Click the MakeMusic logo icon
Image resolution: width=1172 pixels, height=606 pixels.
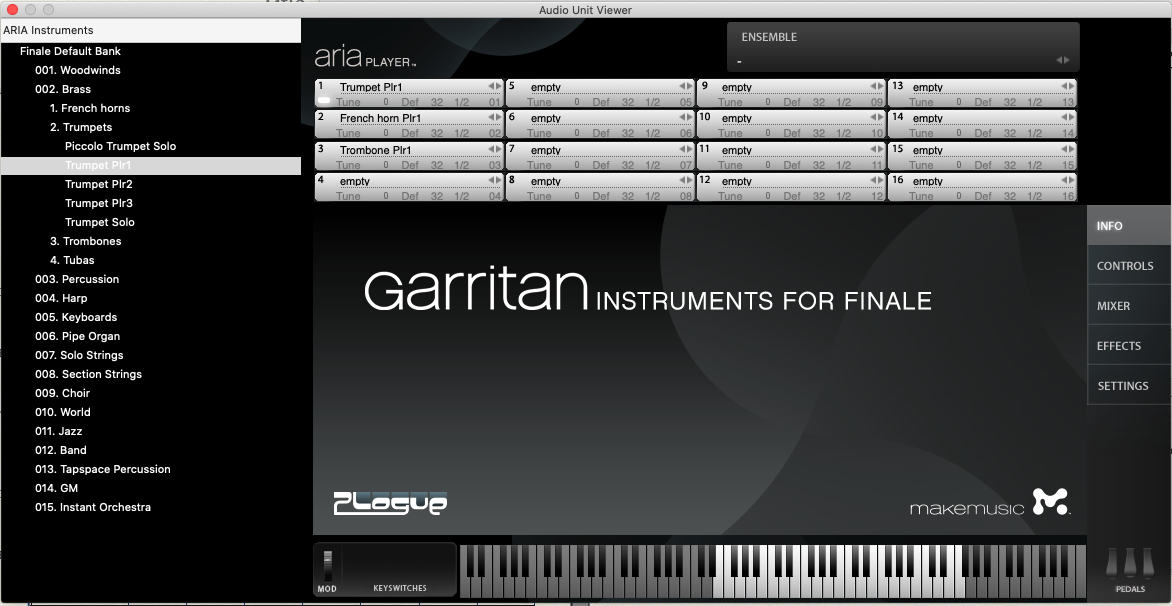pyautogui.click(x=1050, y=501)
